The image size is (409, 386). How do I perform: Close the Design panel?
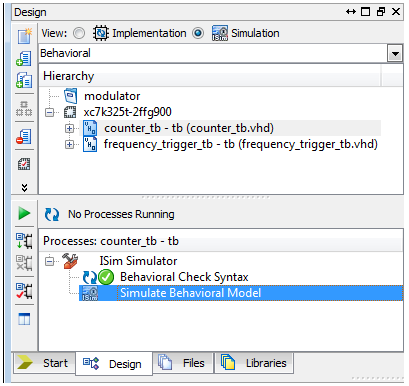[396, 12]
